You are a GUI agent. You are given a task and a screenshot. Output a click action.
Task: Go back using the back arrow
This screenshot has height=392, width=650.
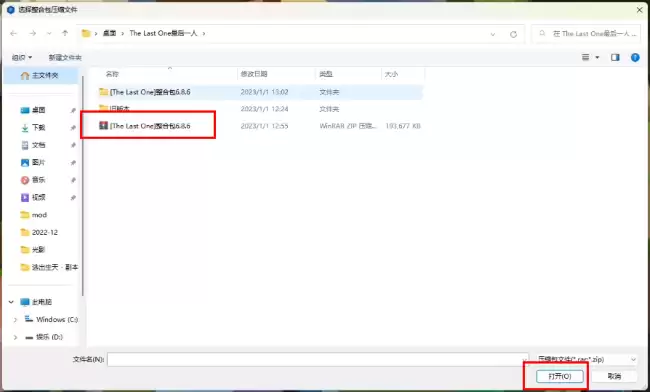pos(14,34)
